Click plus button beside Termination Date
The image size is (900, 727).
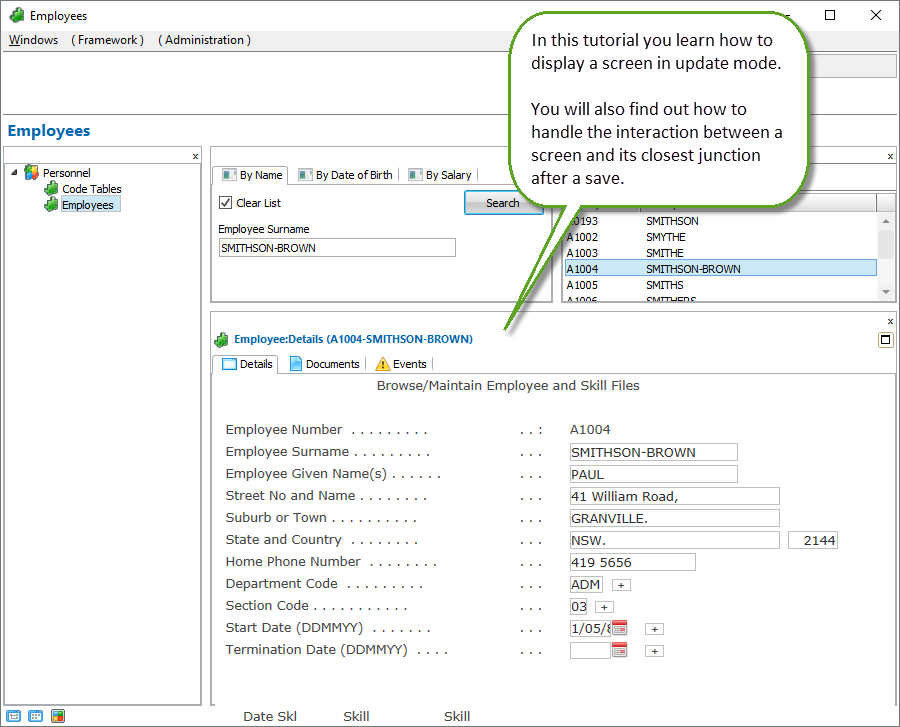tap(654, 651)
